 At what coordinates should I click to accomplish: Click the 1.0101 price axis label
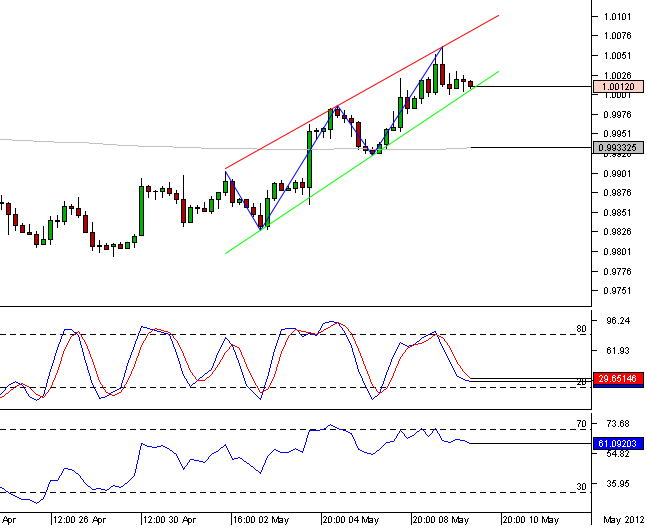coord(617,17)
